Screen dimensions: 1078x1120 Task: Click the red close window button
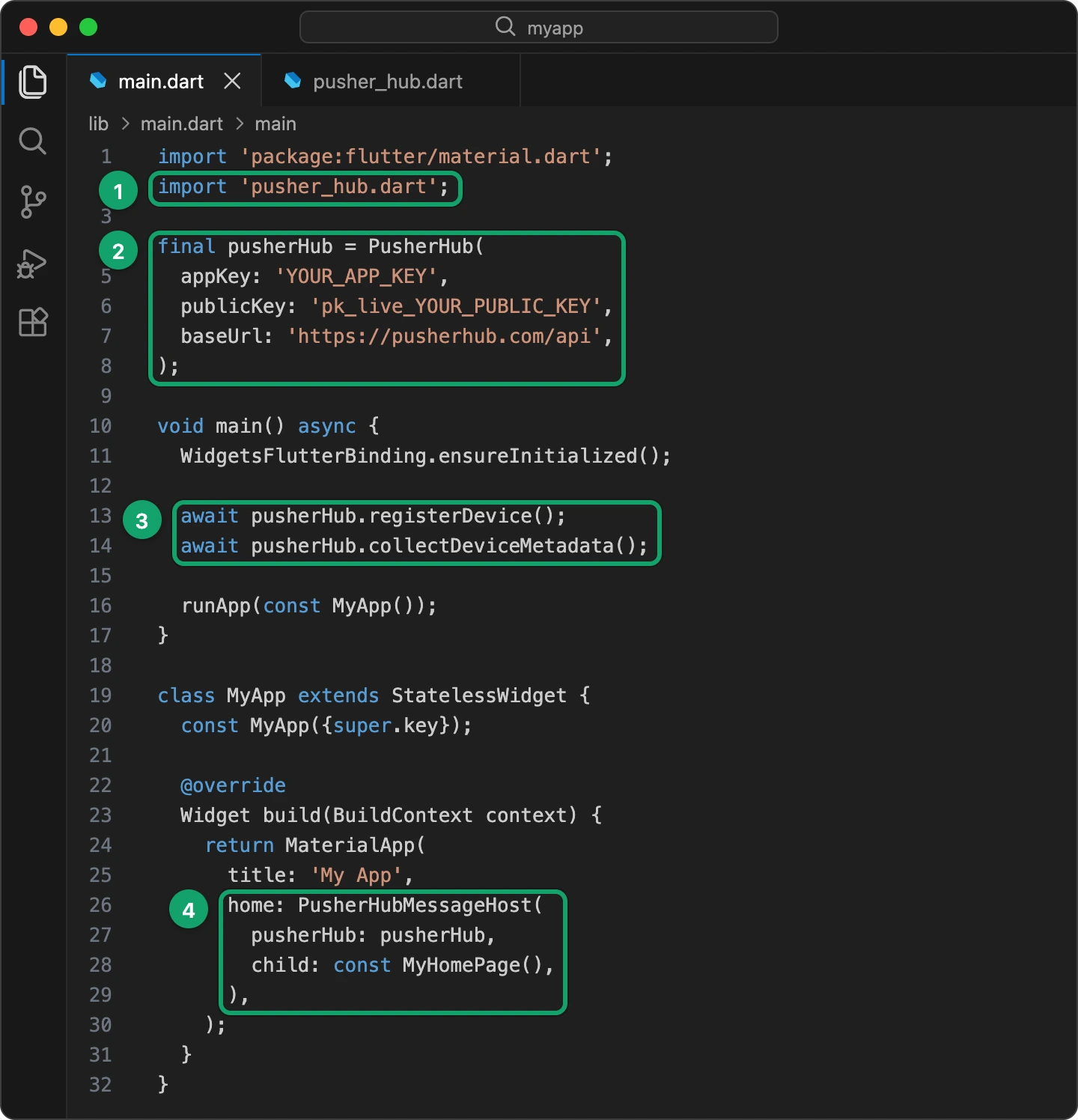(x=28, y=27)
